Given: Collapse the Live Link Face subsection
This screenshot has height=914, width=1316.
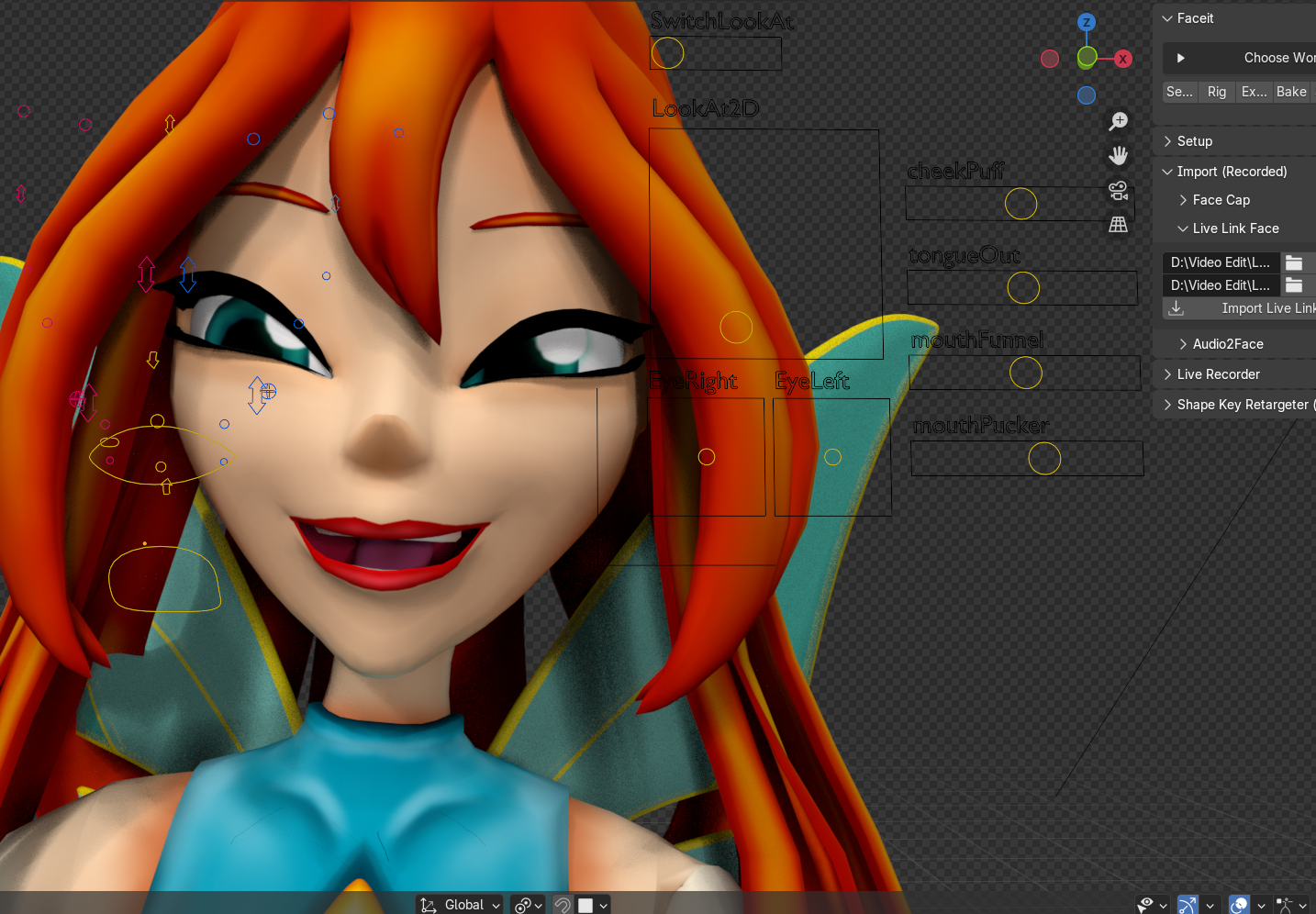Looking at the screenshot, I should [1183, 228].
